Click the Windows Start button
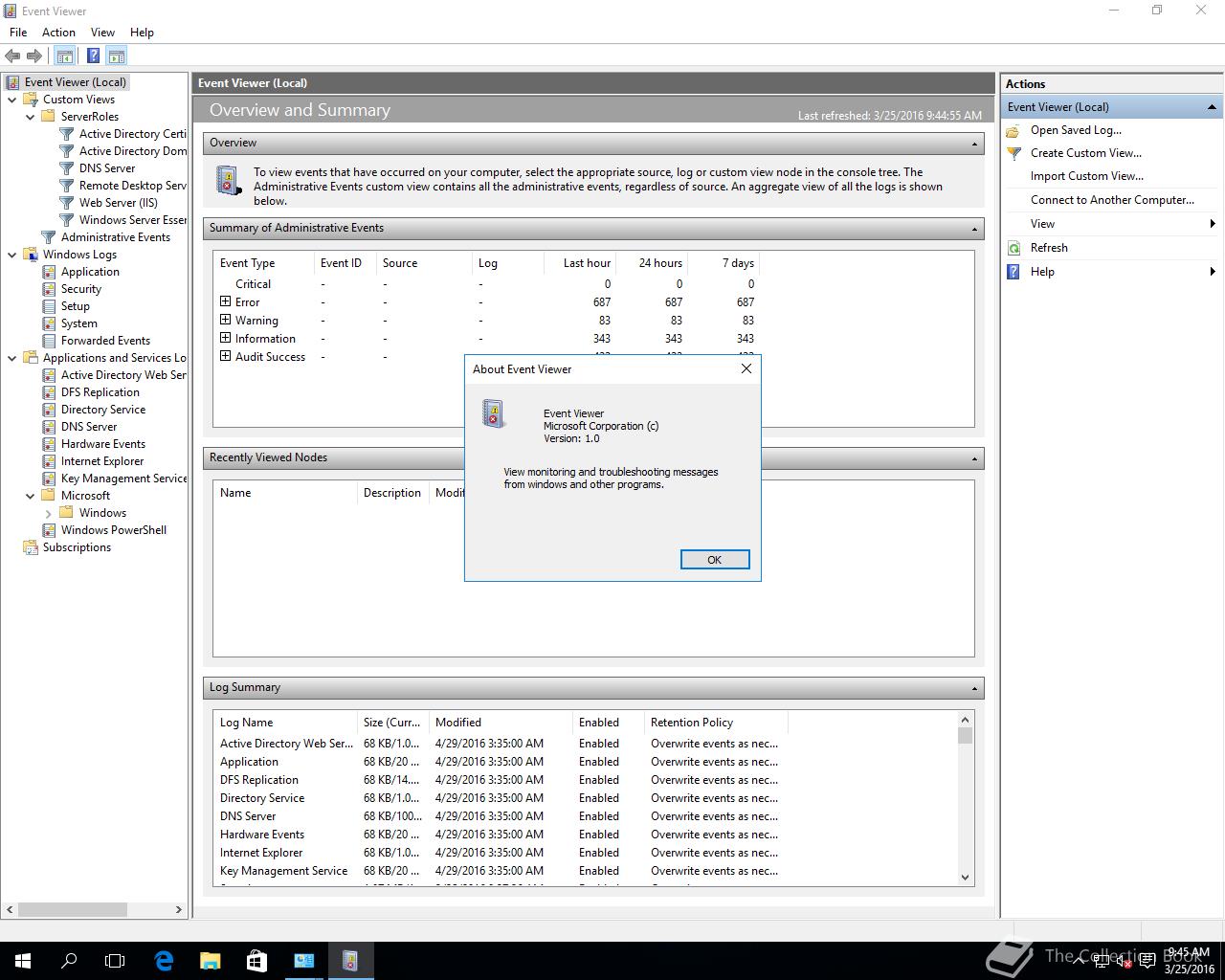 (23, 960)
